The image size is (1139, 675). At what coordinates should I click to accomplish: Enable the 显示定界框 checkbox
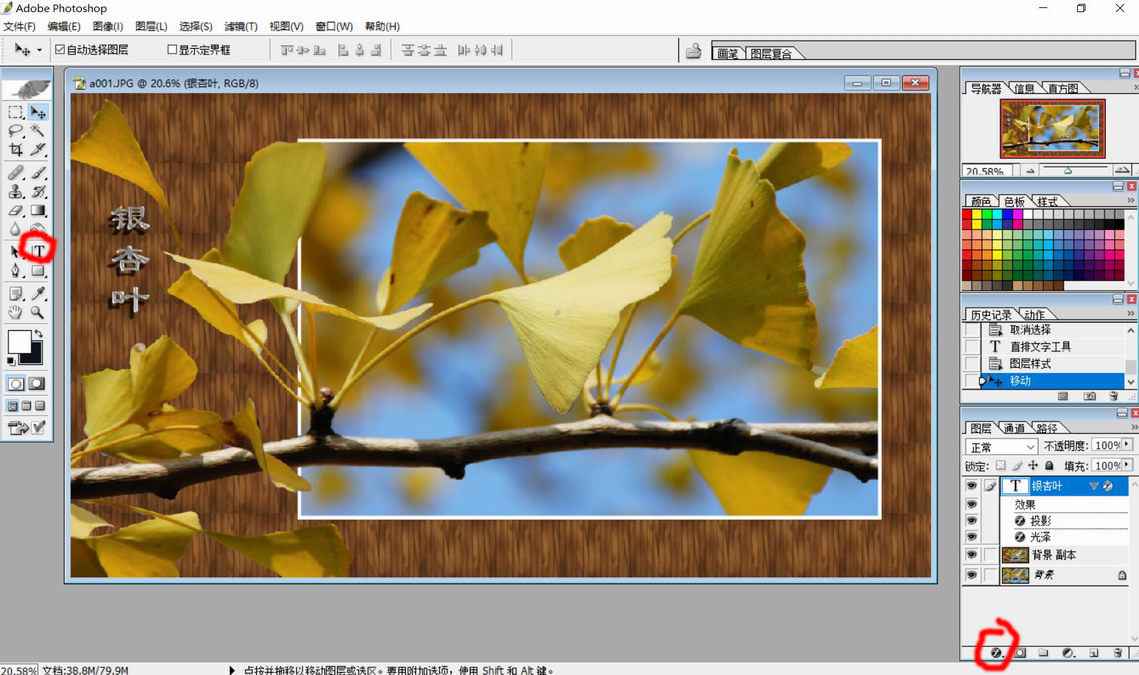coord(172,49)
